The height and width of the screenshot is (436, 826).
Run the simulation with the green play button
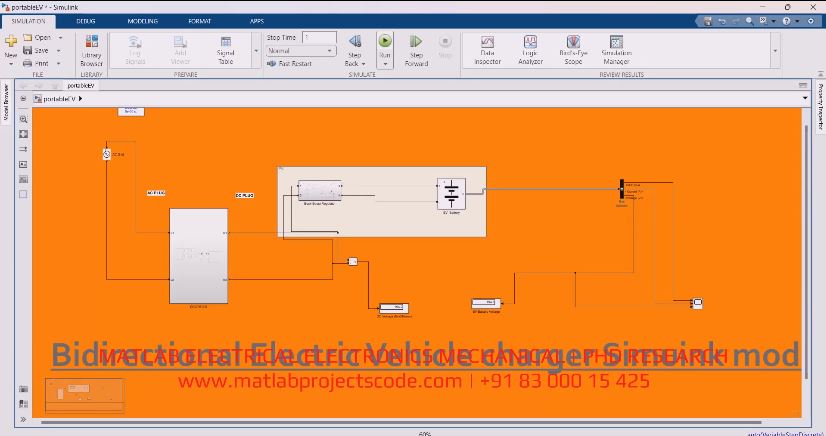click(385, 41)
